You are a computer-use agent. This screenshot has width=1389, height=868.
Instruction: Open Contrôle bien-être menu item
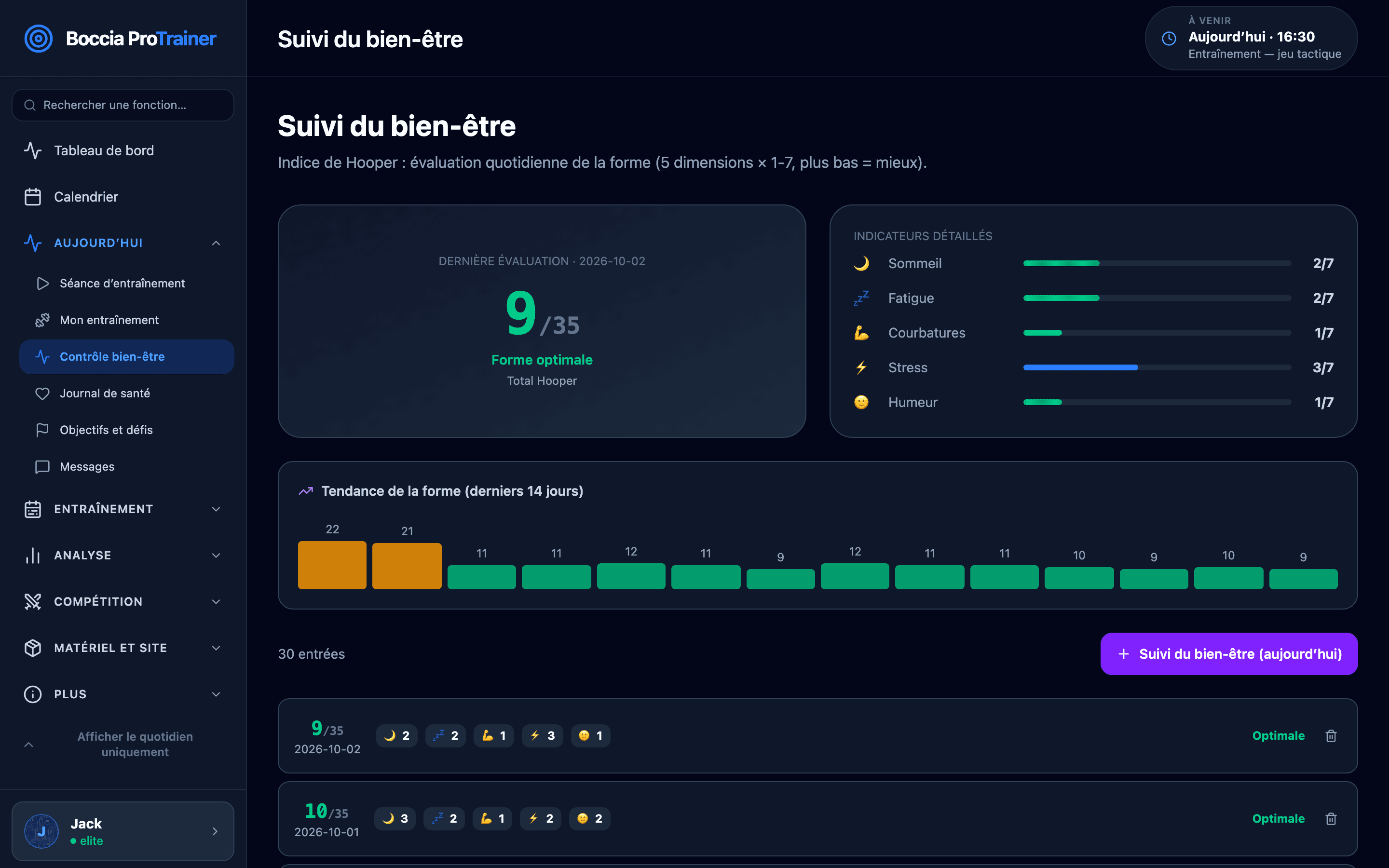click(x=126, y=356)
